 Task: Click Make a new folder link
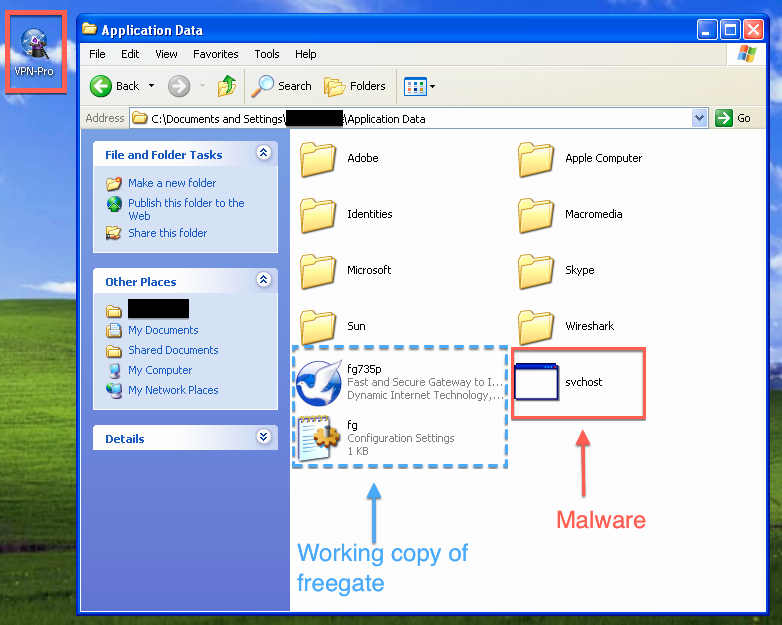point(172,183)
